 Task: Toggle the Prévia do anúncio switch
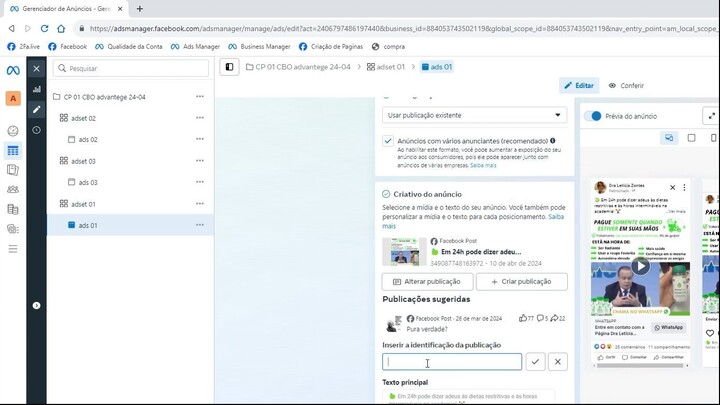point(593,116)
